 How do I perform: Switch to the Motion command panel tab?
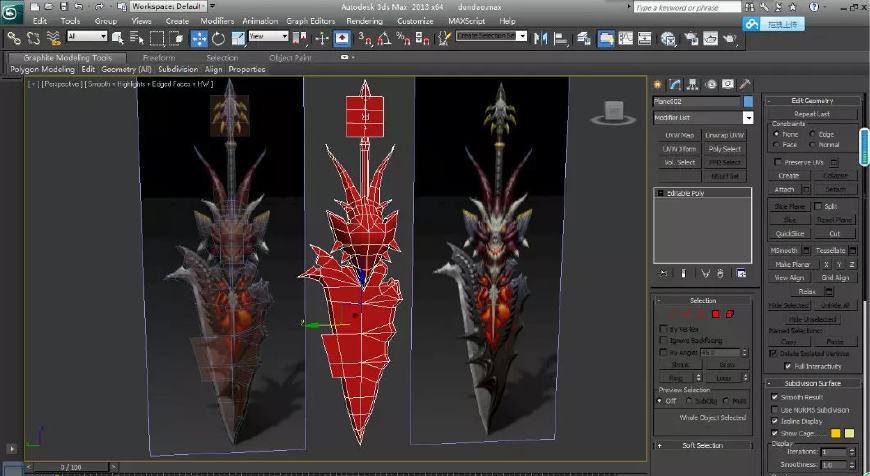click(711, 84)
